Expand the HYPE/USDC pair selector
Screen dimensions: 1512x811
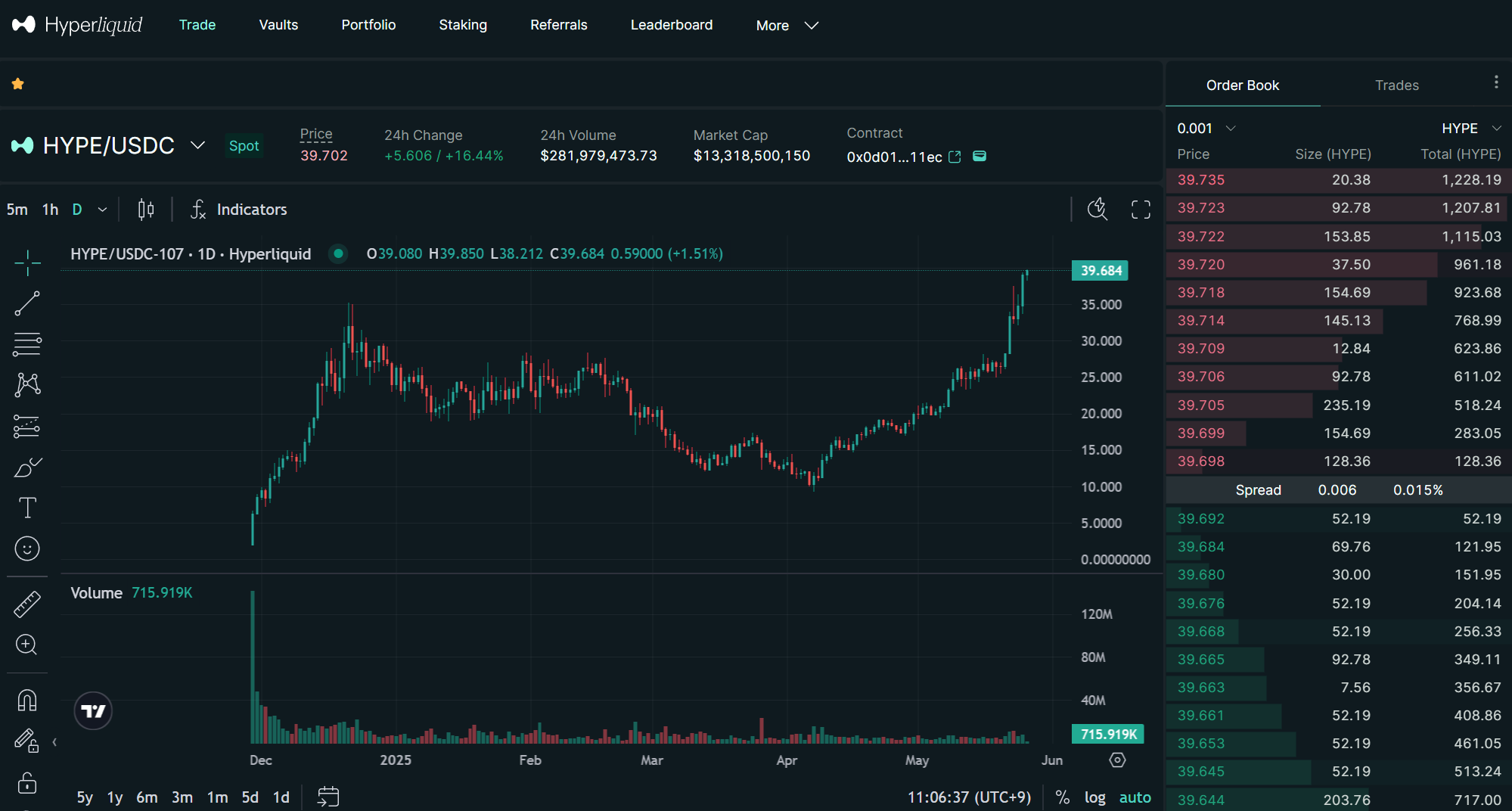[197, 145]
